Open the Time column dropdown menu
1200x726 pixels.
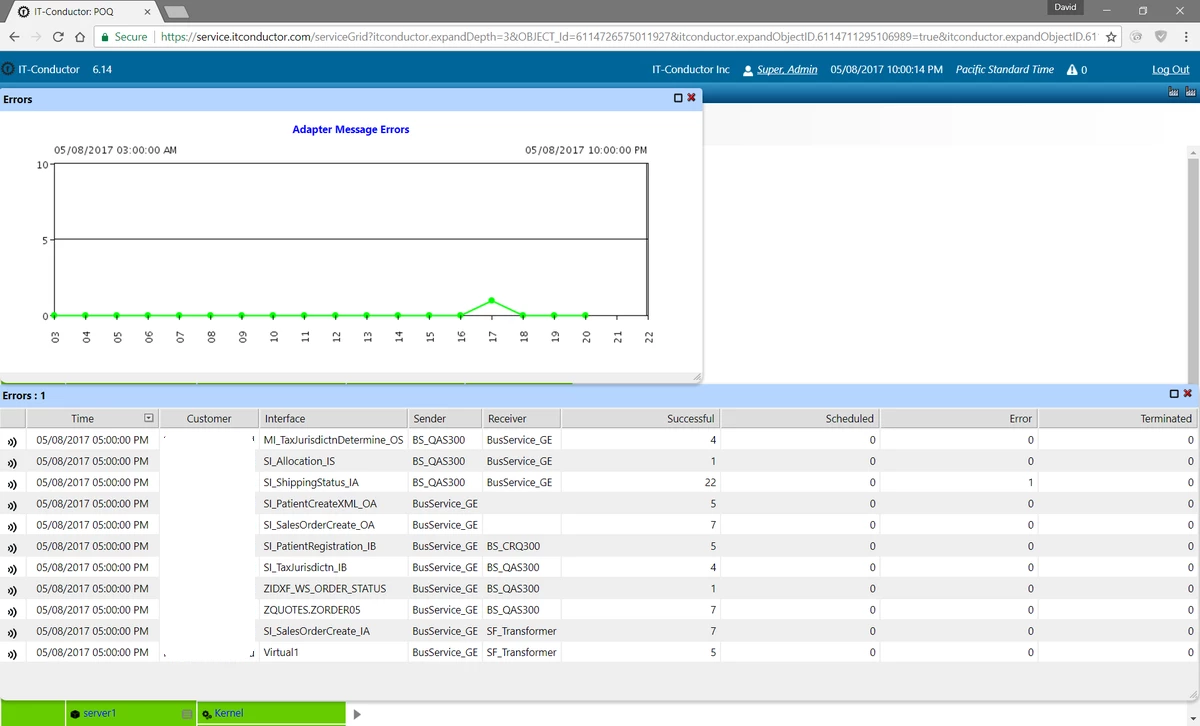[x=149, y=418]
